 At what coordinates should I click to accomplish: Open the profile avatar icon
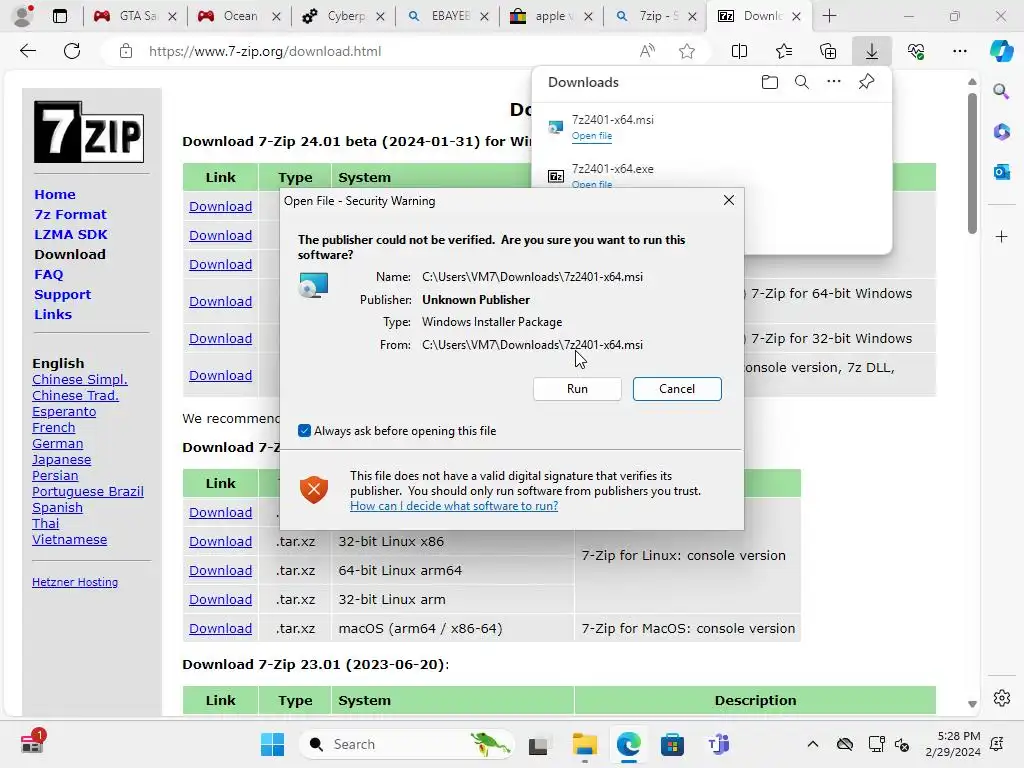(23, 16)
